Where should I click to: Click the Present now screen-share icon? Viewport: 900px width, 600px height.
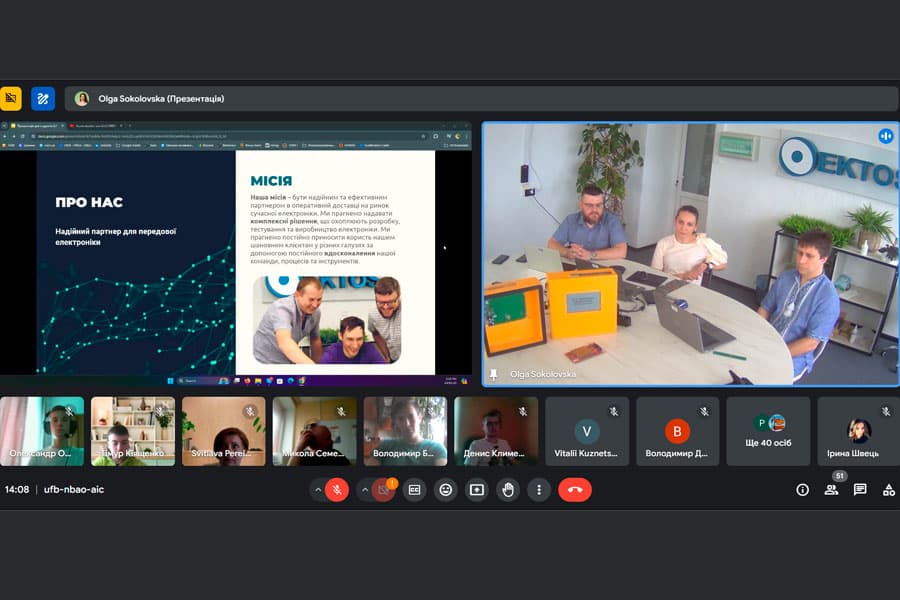476,490
